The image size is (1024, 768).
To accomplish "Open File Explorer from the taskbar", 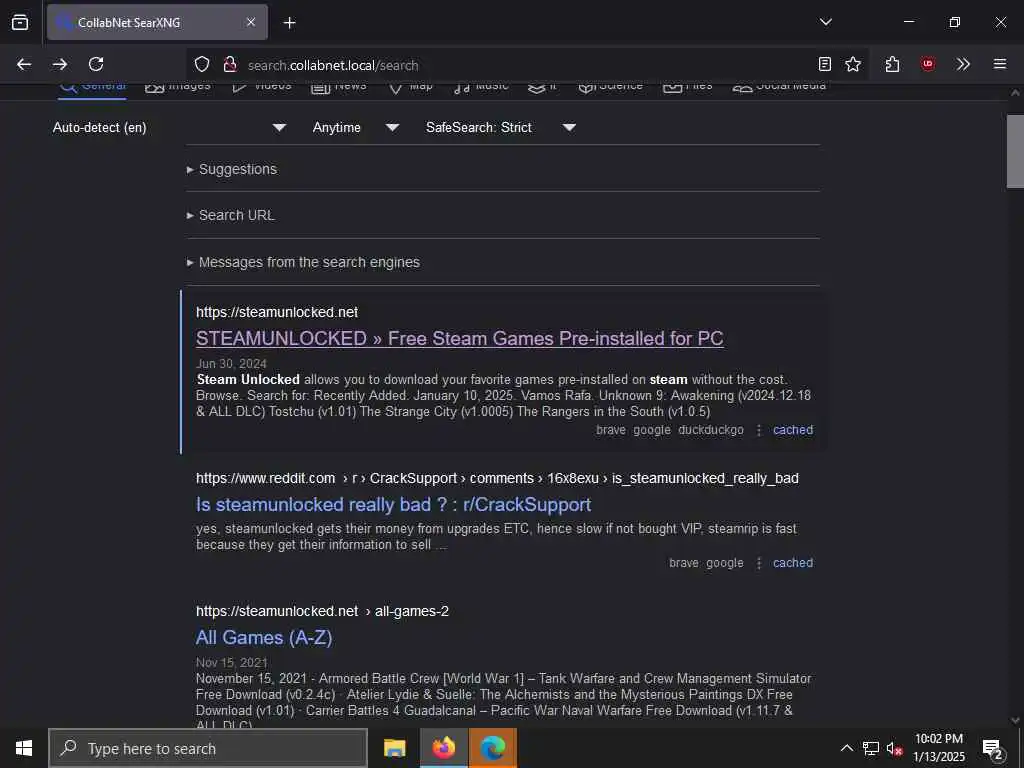I will [x=394, y=748].
